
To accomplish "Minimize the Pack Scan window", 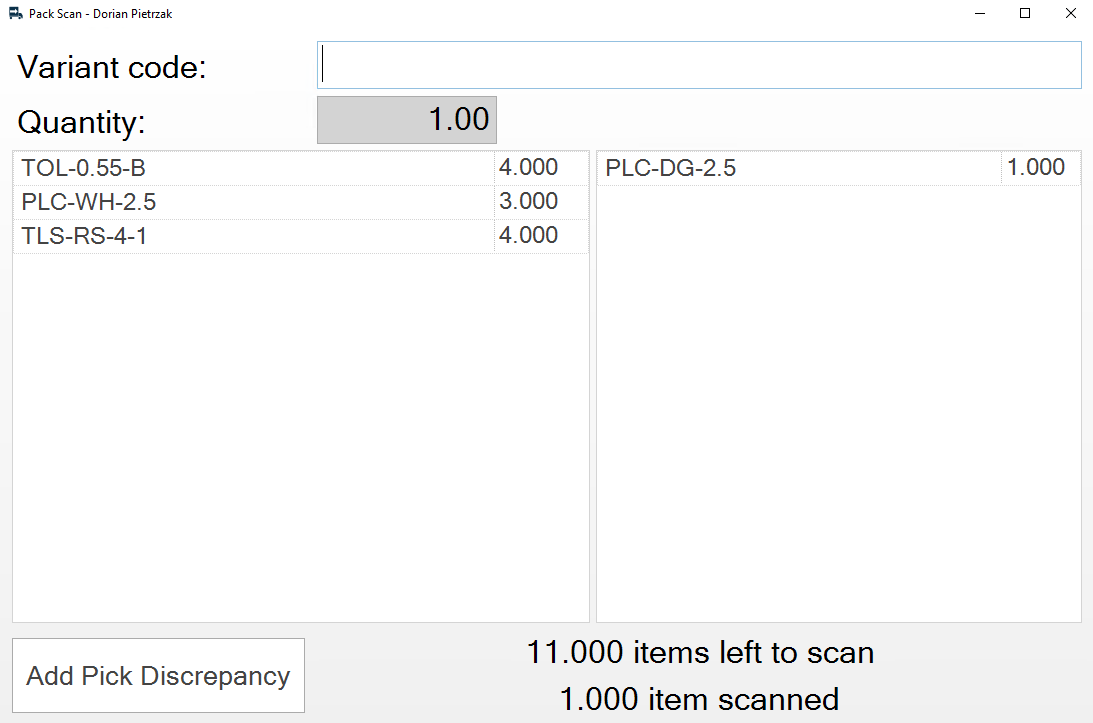I will coord(980,13).
